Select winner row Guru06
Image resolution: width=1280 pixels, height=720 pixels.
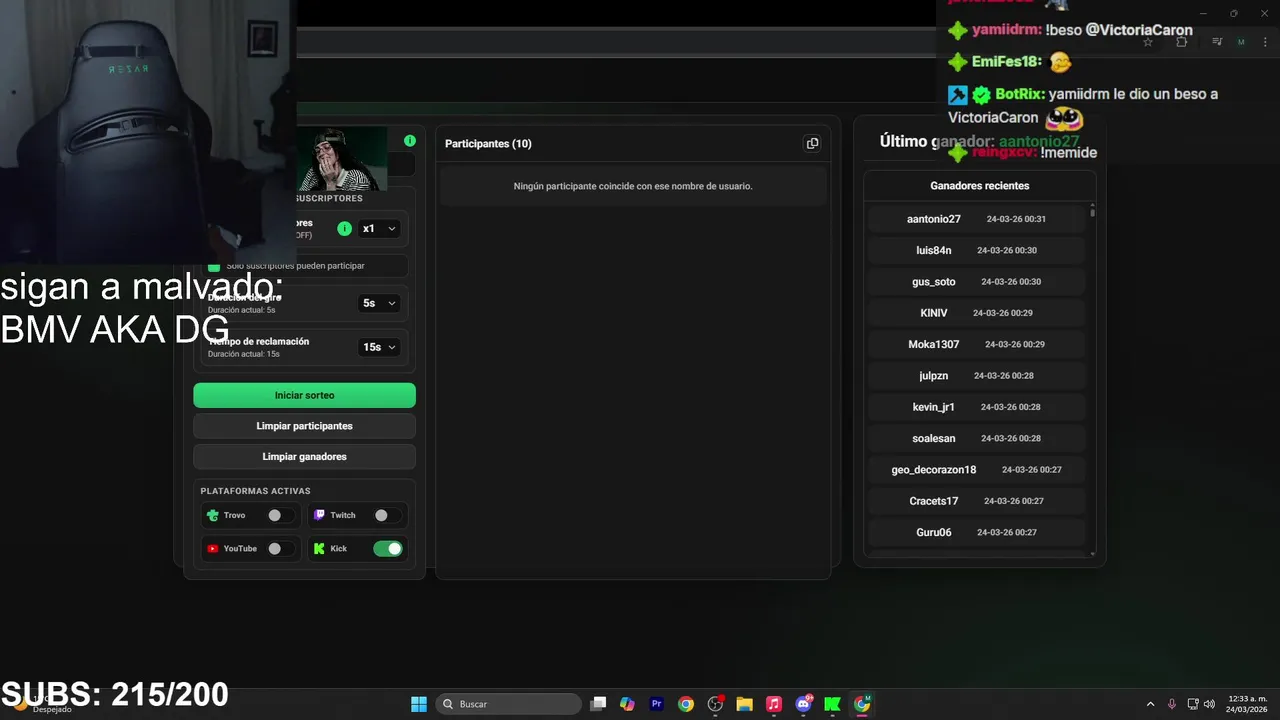[x=976, y=532]
